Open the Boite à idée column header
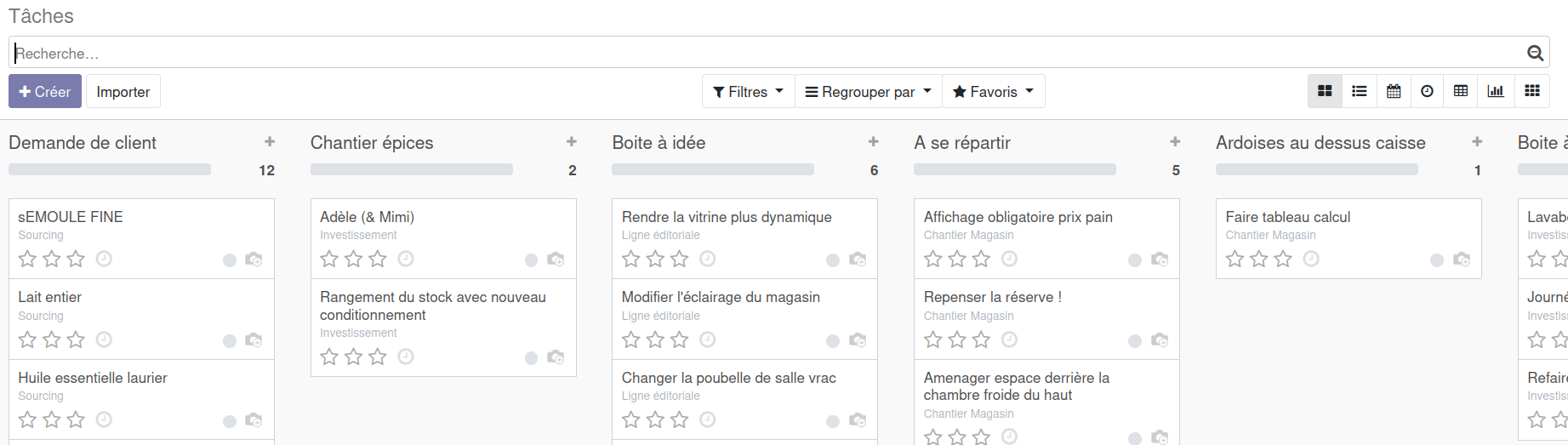1568x445 pixels. click(659, 143)
